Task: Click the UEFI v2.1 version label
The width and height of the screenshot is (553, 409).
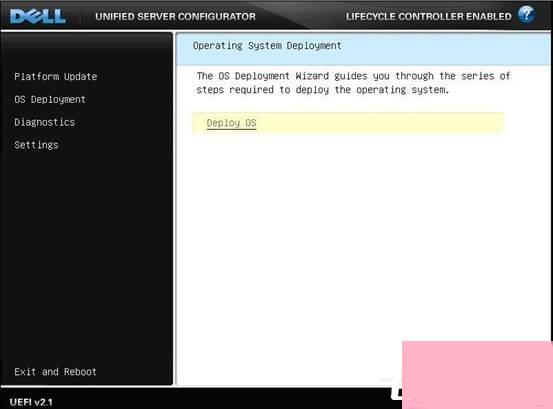Action: pyautogui.click(x=31, y=402)
